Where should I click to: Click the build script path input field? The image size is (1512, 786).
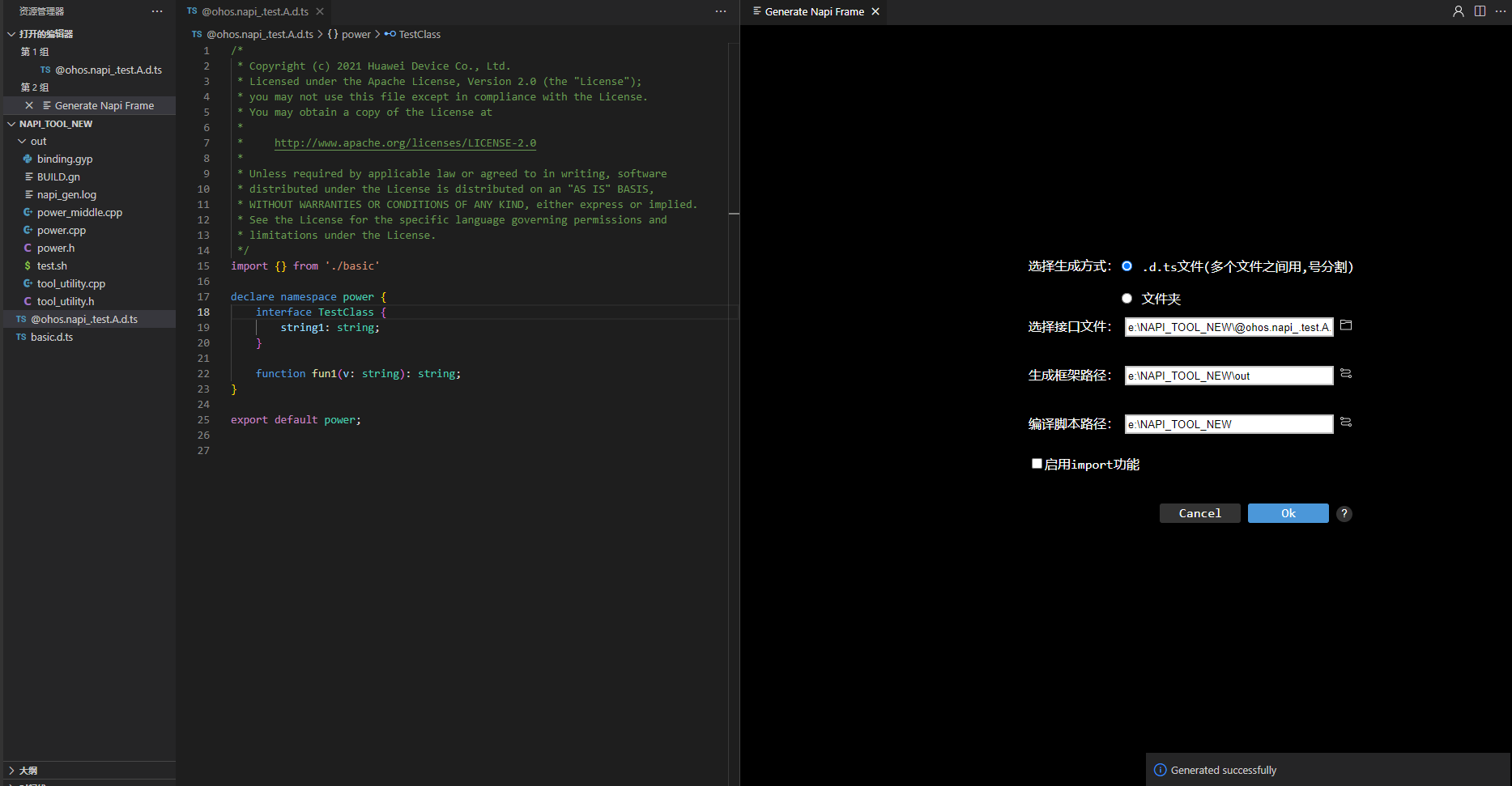tap(1229, 424)
